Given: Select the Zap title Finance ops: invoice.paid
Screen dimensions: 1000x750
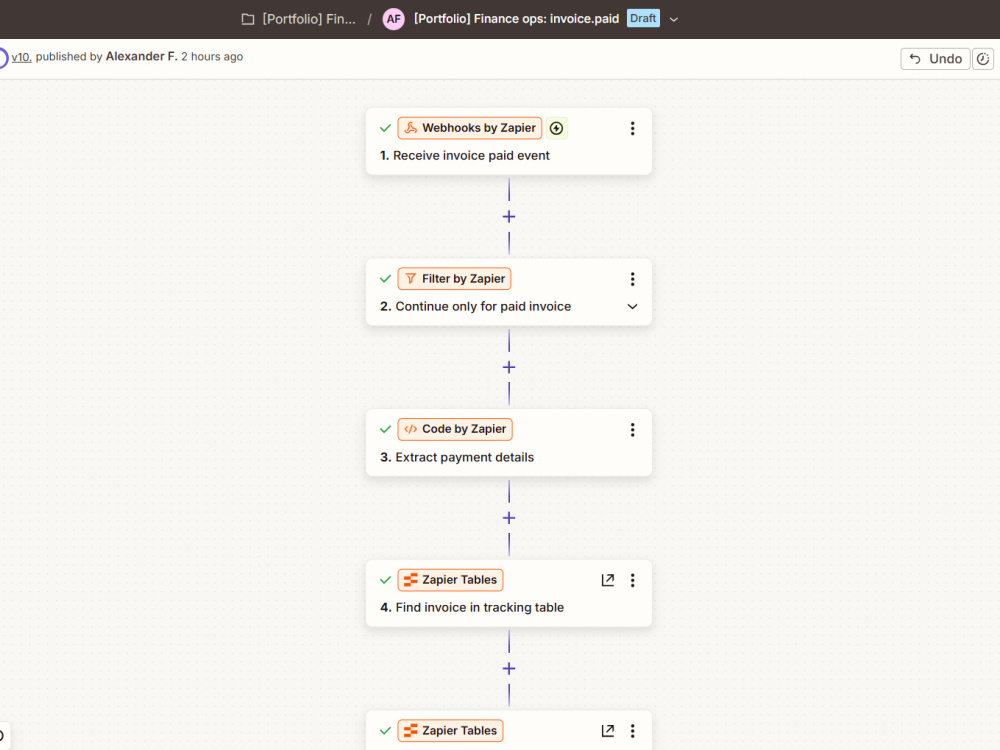Looking at the screenshot, I should click(517, 18).
